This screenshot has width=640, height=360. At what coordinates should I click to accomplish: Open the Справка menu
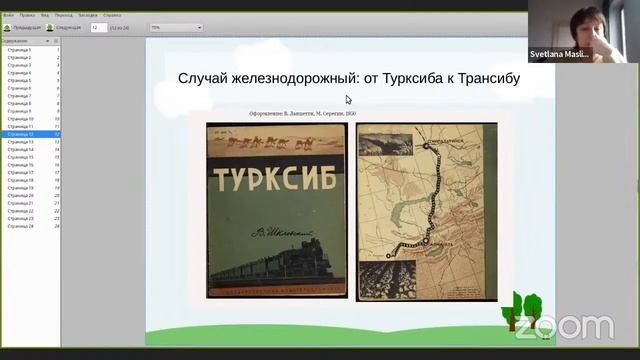click(112, 15)
